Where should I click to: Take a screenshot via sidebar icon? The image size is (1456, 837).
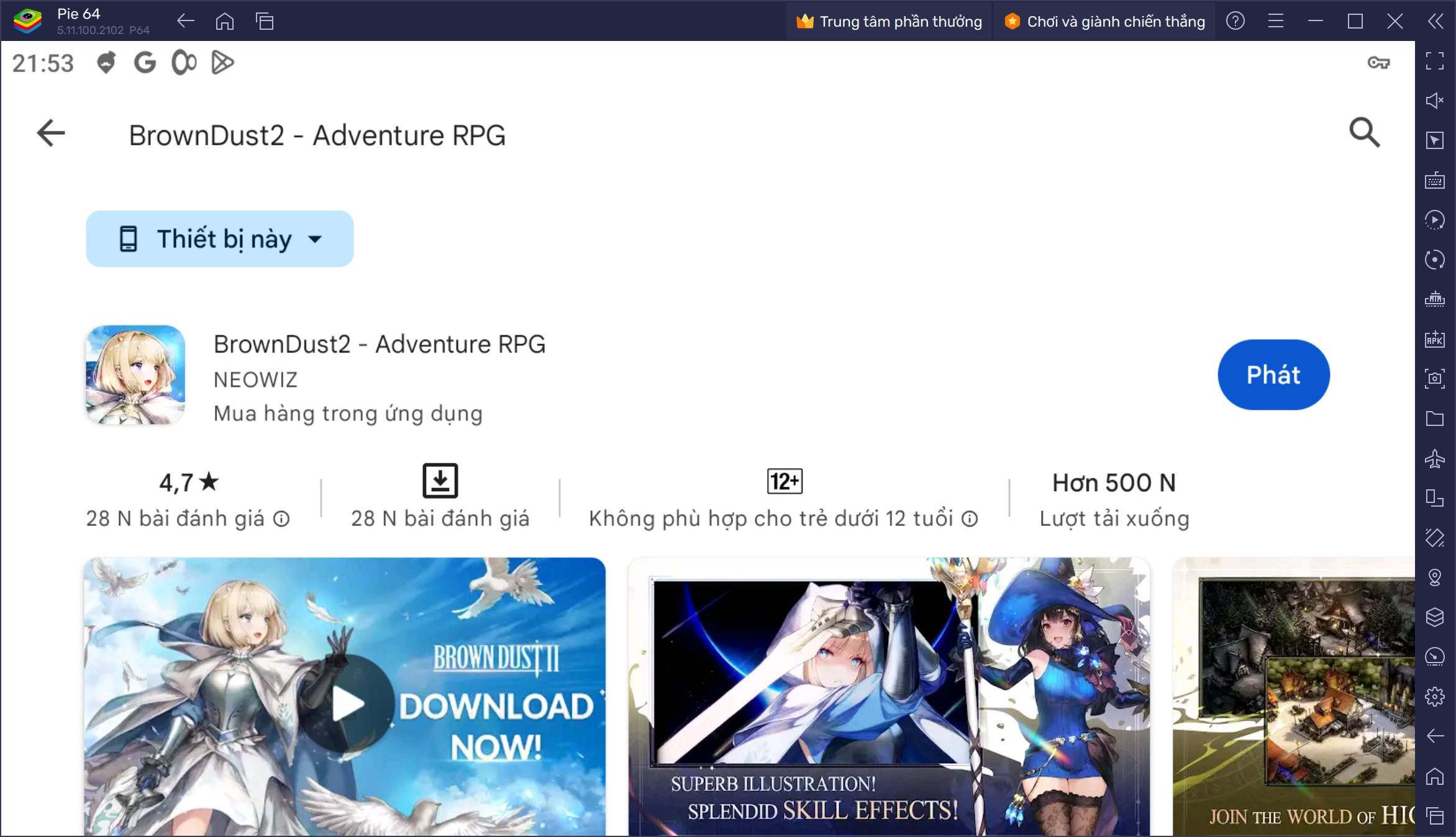click(x=1435, y=379)
